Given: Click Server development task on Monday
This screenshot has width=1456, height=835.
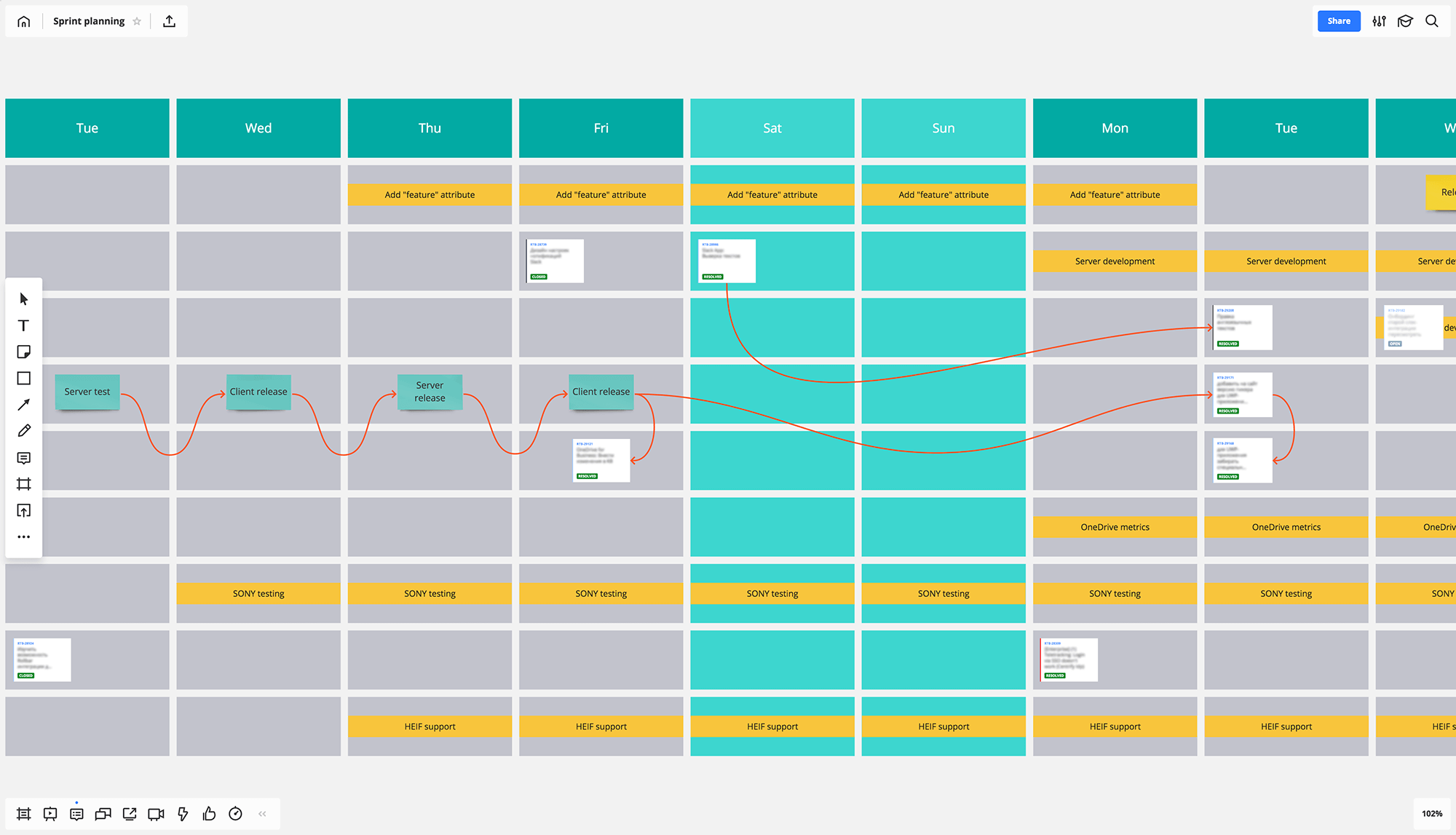Looking at the screenshot, I should (x=1114, y=260).
